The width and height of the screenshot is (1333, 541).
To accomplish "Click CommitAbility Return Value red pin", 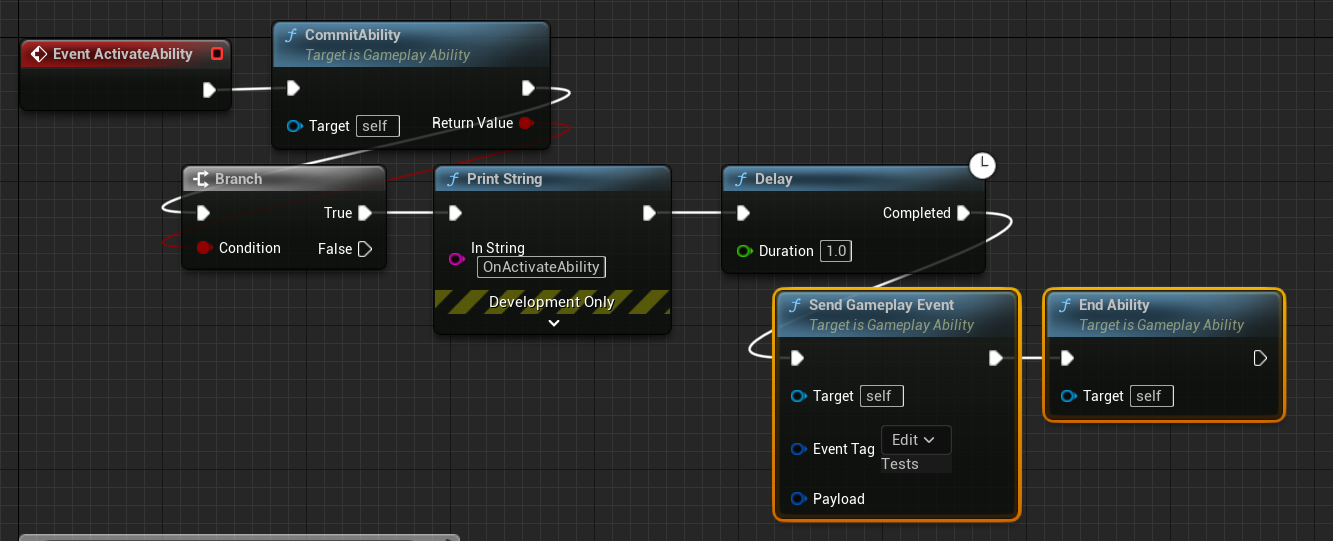I will 526,123.
